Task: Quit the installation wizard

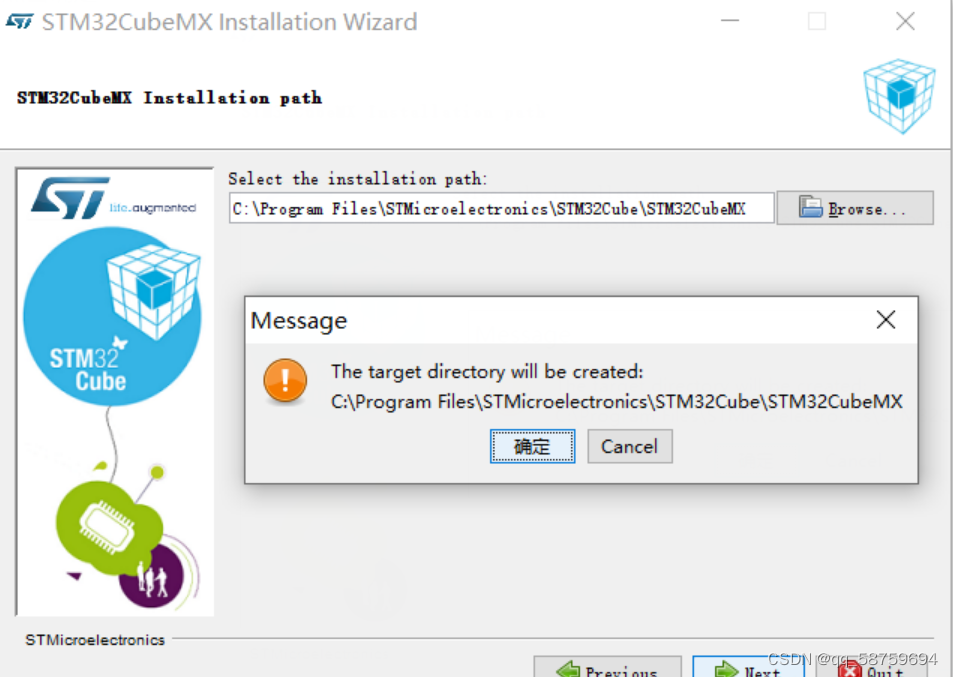Action: tap(870, 667)
